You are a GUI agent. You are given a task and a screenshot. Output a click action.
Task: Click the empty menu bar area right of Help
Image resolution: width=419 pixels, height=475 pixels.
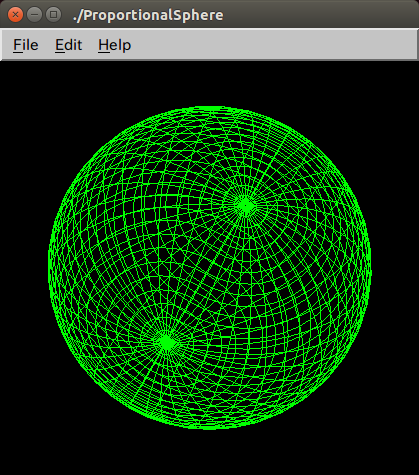point(273,45)
